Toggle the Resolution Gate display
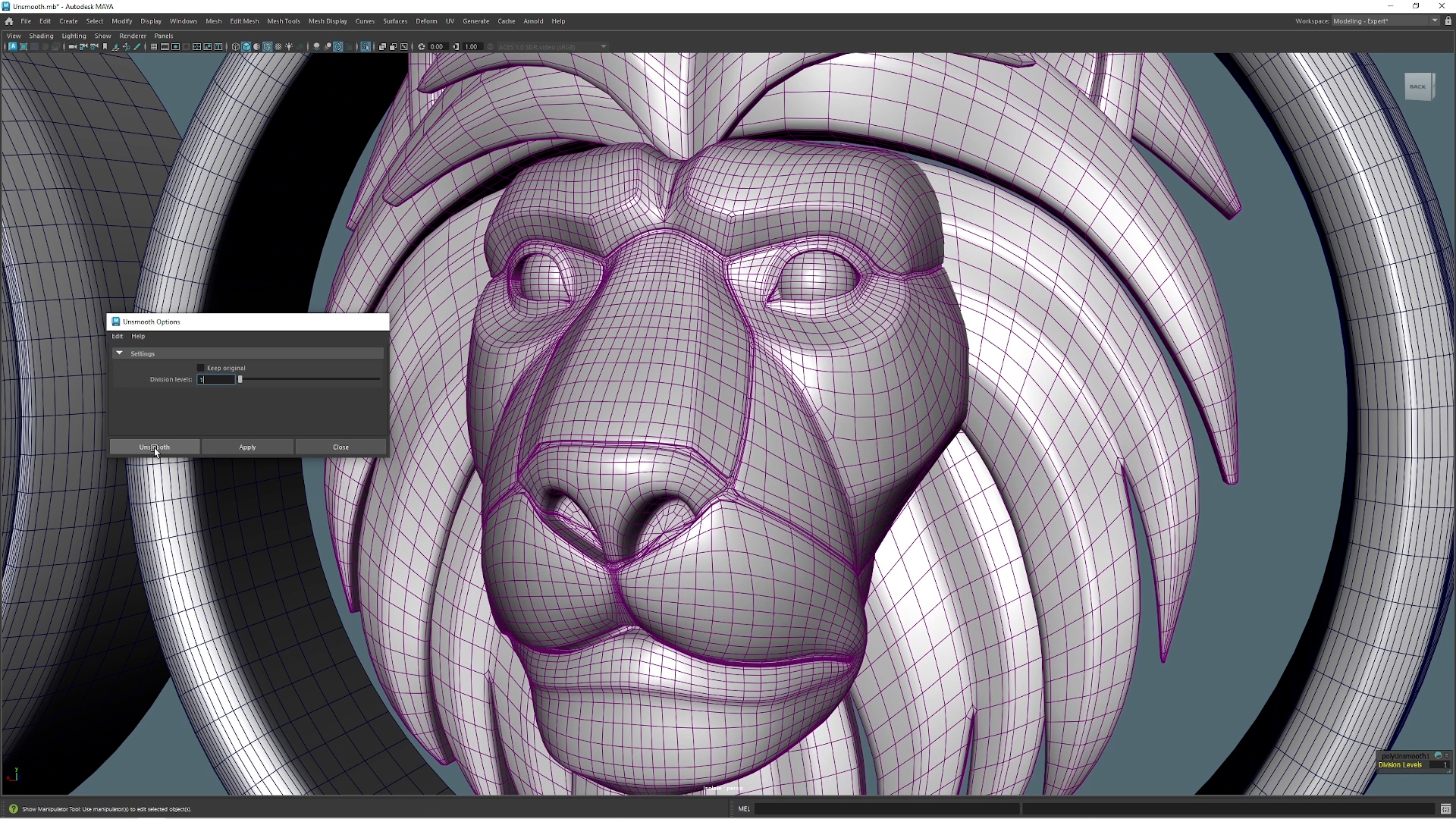Image resolution: width=1456 pixels, height=819 pixels. [175, 47]
